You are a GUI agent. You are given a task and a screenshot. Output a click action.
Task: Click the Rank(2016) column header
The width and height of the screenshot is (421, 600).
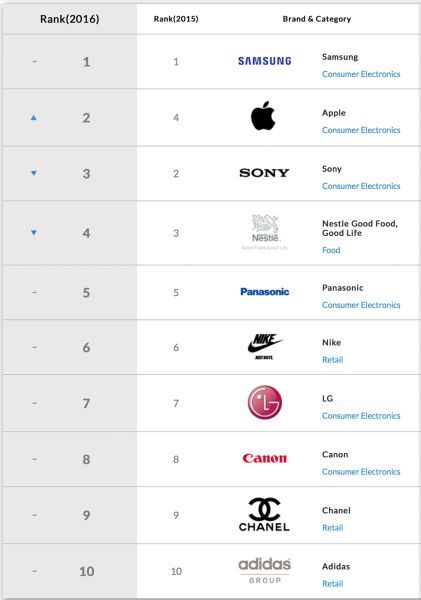pos(70,19)
